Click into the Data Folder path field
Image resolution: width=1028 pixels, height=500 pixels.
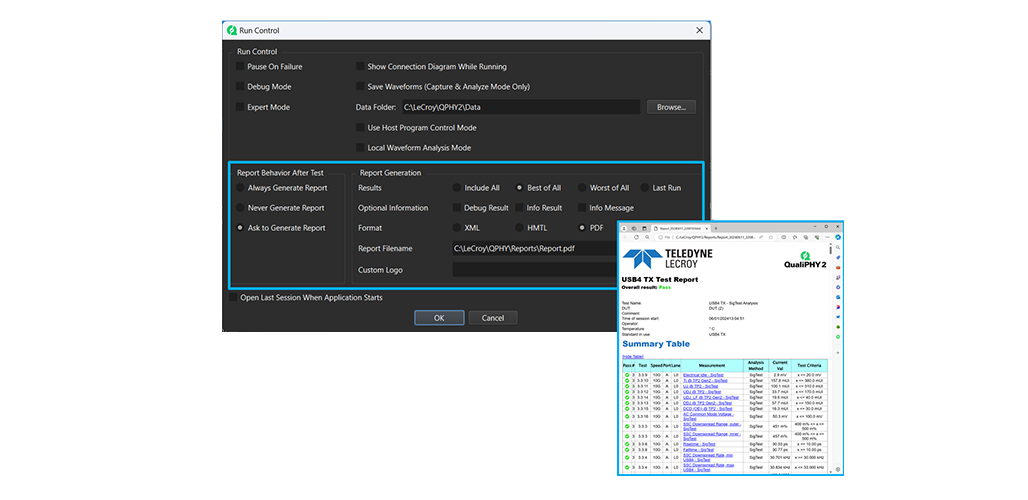tap(520, 107)
